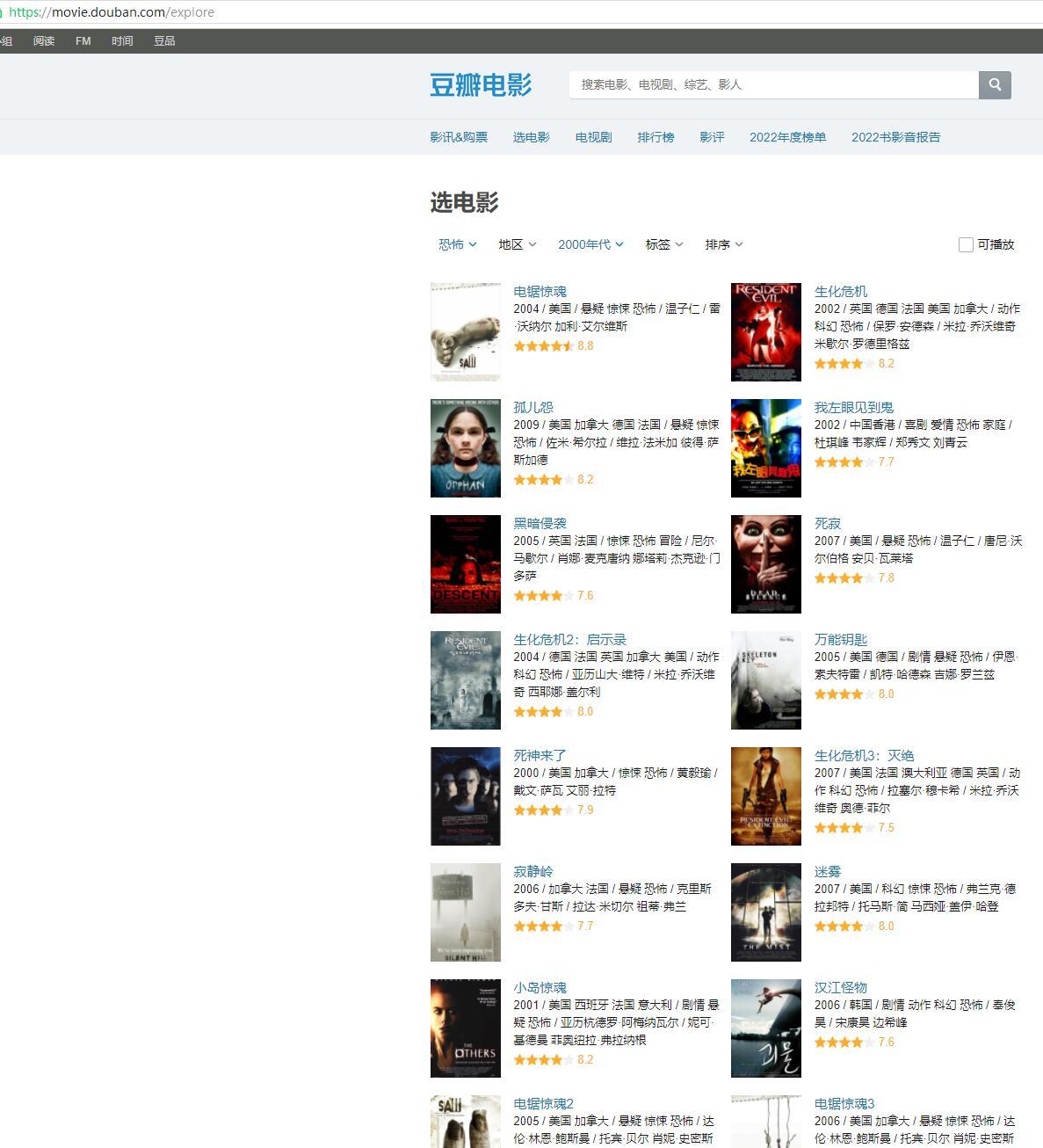Open the 迷雾 title link
Viewport: 1043px width, 1148px height.
pos(828,871)
